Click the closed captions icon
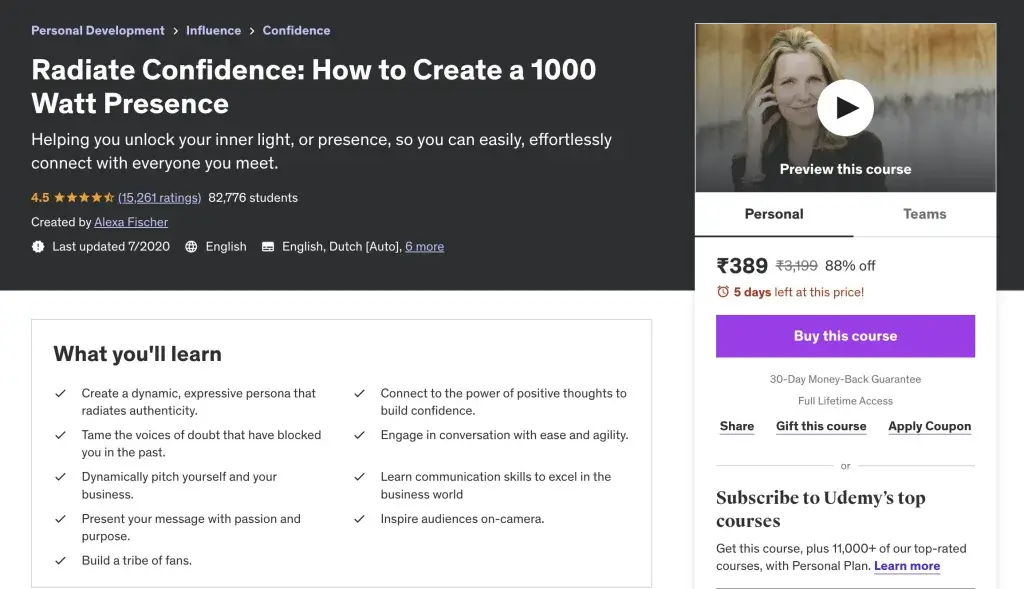The width and height of the screenshot is (1024, 589). tap(268, 247)
